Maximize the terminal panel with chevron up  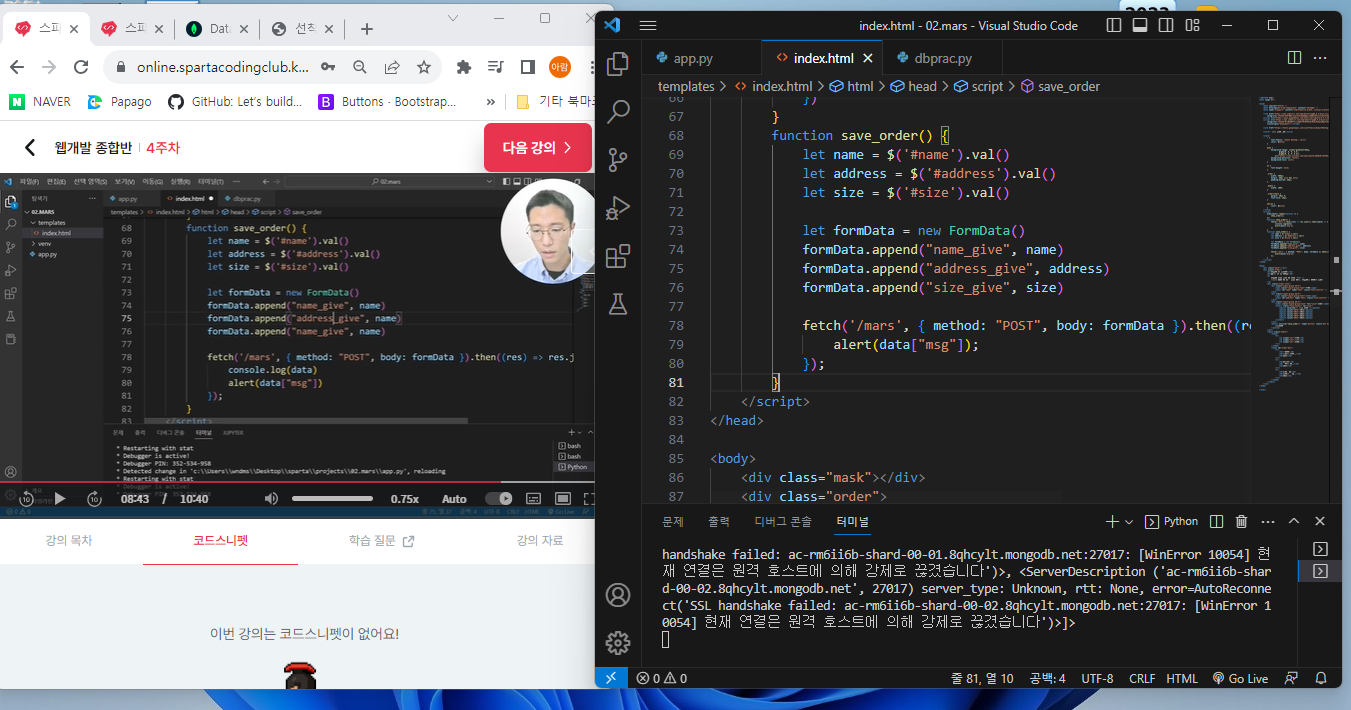[1294, 521]
